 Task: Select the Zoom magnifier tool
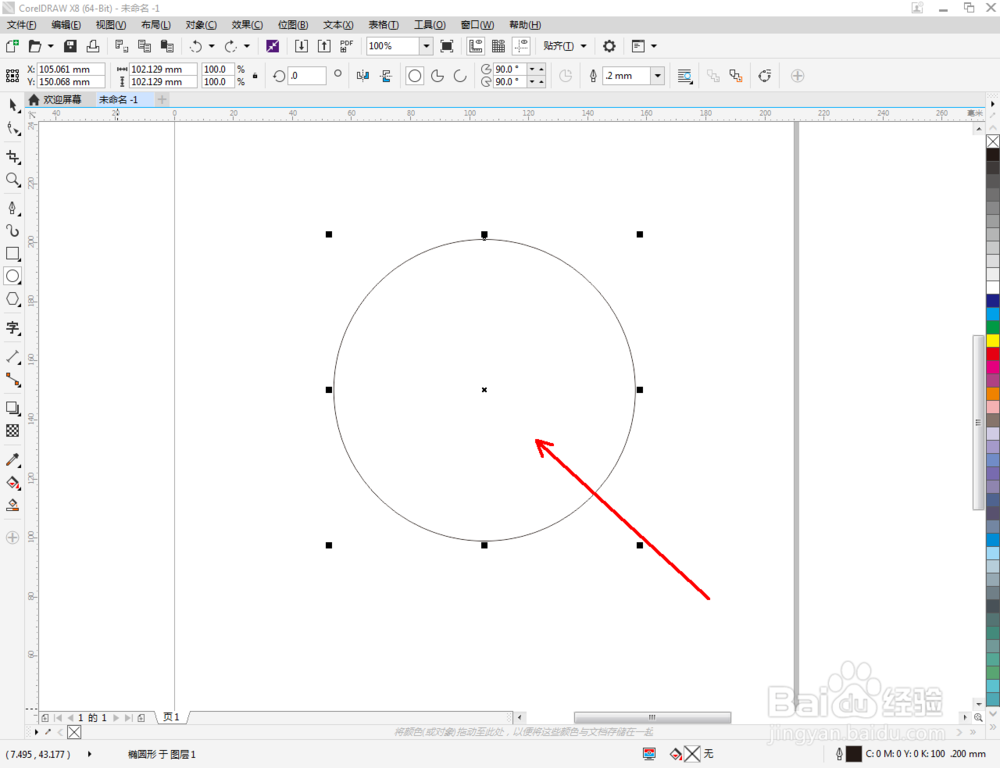(x=13, y=180)
